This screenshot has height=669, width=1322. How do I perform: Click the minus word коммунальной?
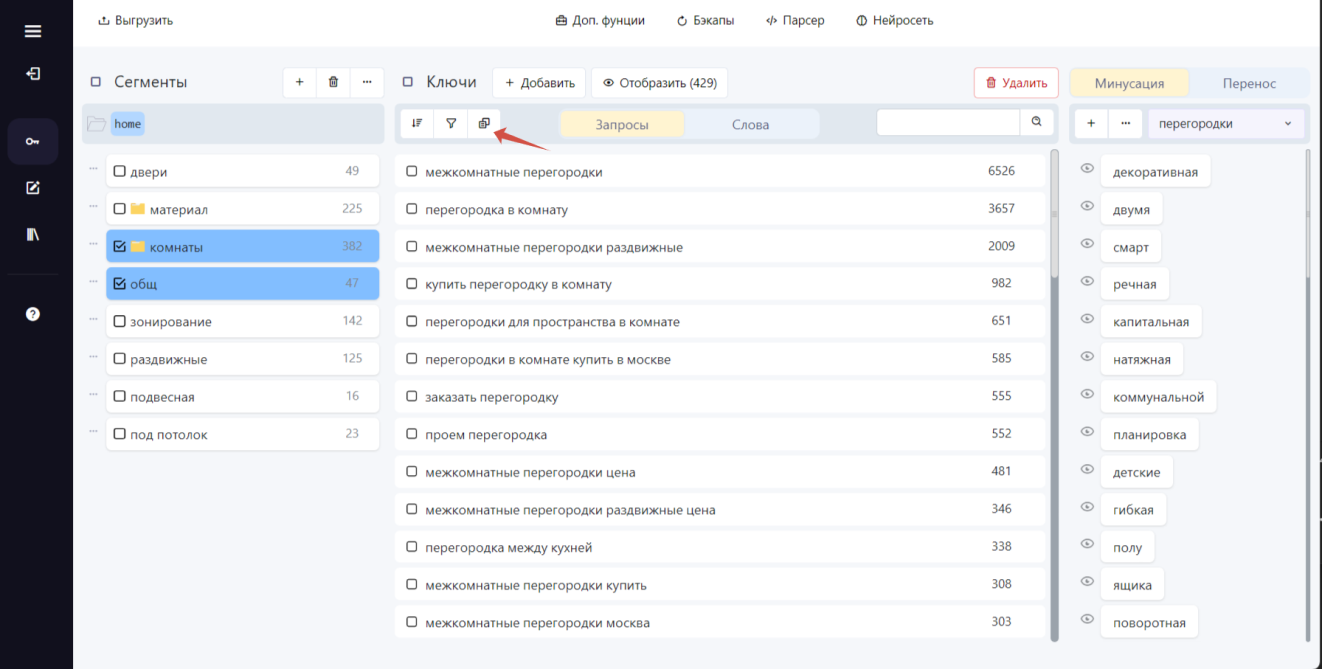pos(1158,397)
